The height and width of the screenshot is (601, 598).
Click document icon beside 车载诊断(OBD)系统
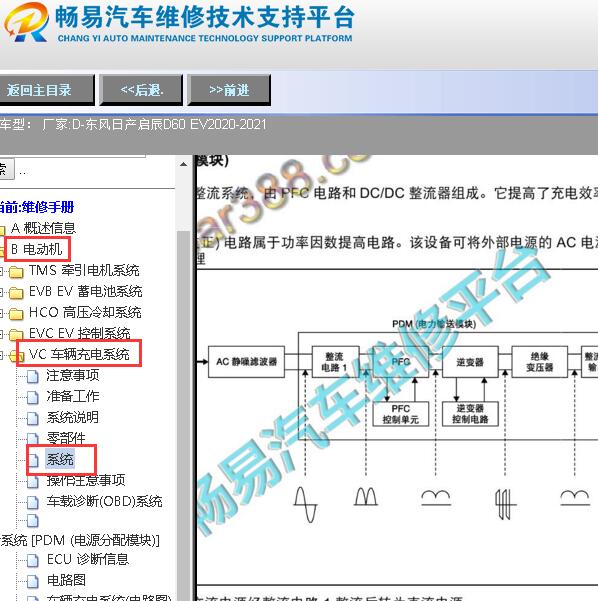click(33, 502)
